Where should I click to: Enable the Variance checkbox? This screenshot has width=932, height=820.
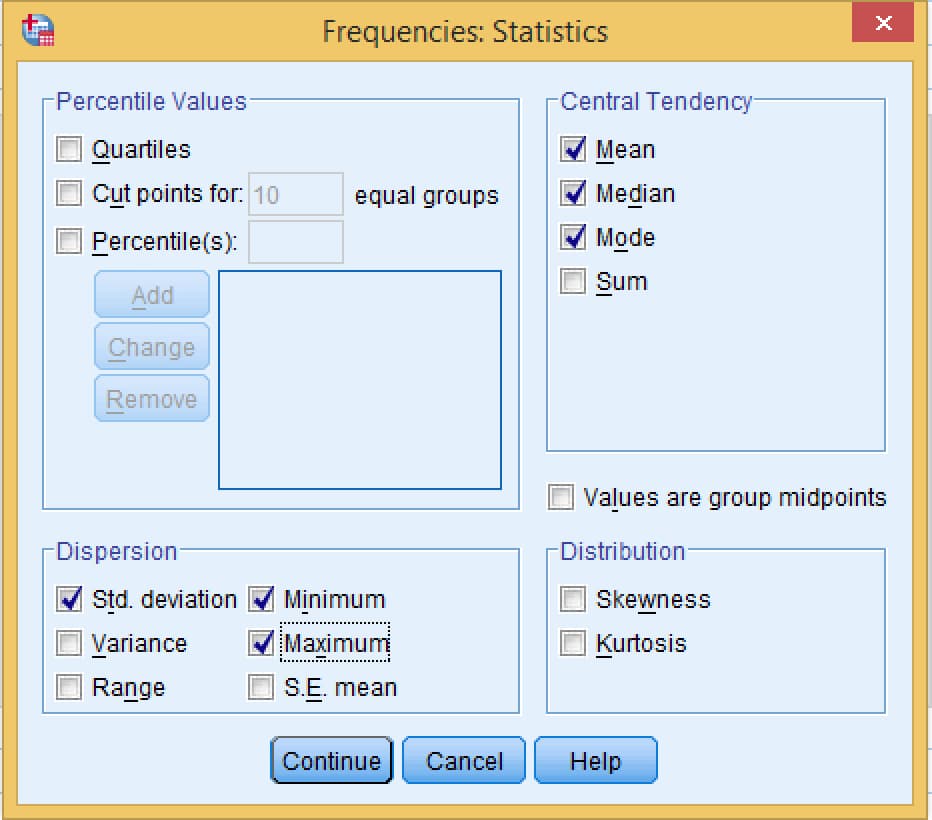tap(69, 643)
